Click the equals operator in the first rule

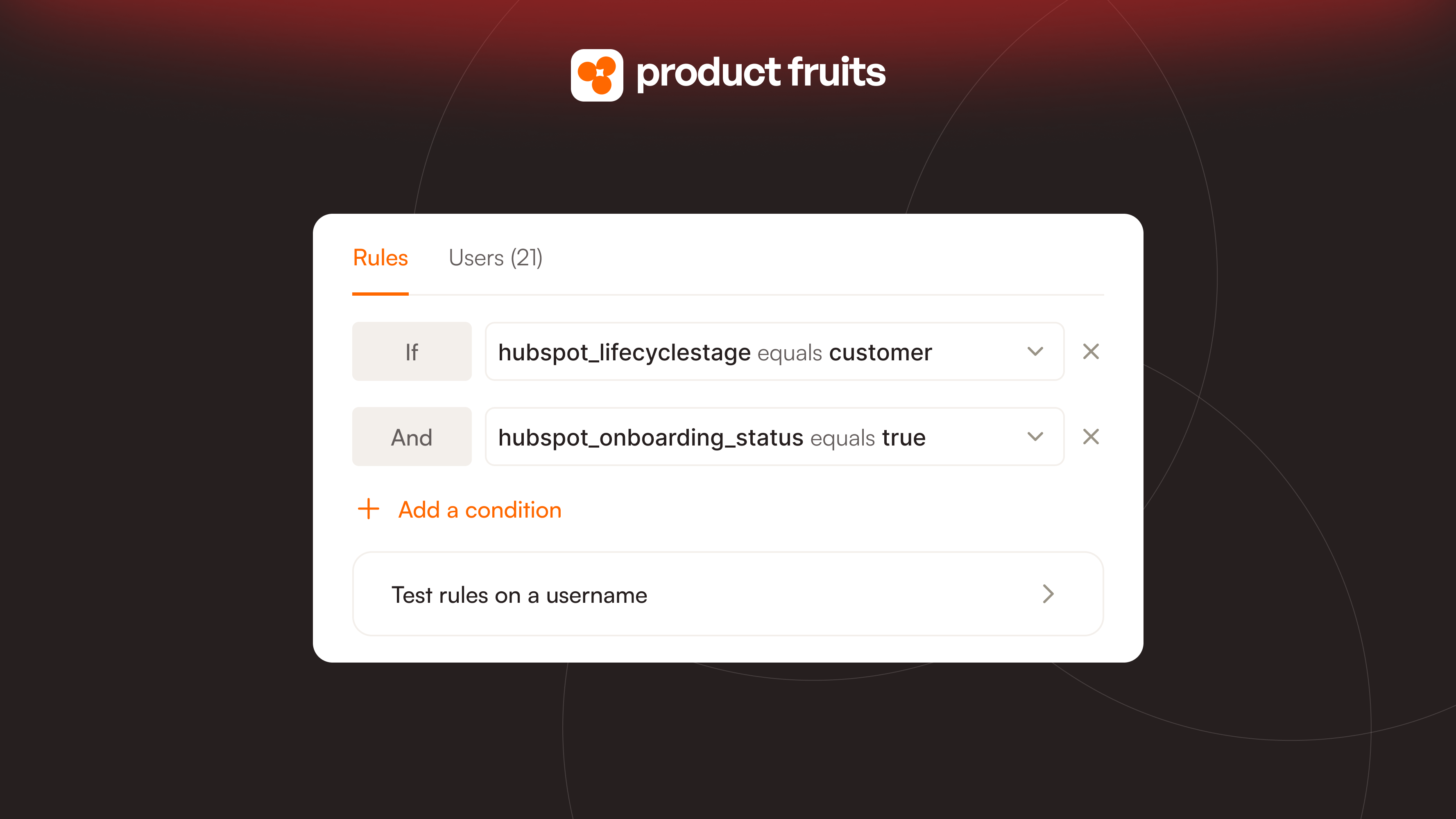point(789,352)
